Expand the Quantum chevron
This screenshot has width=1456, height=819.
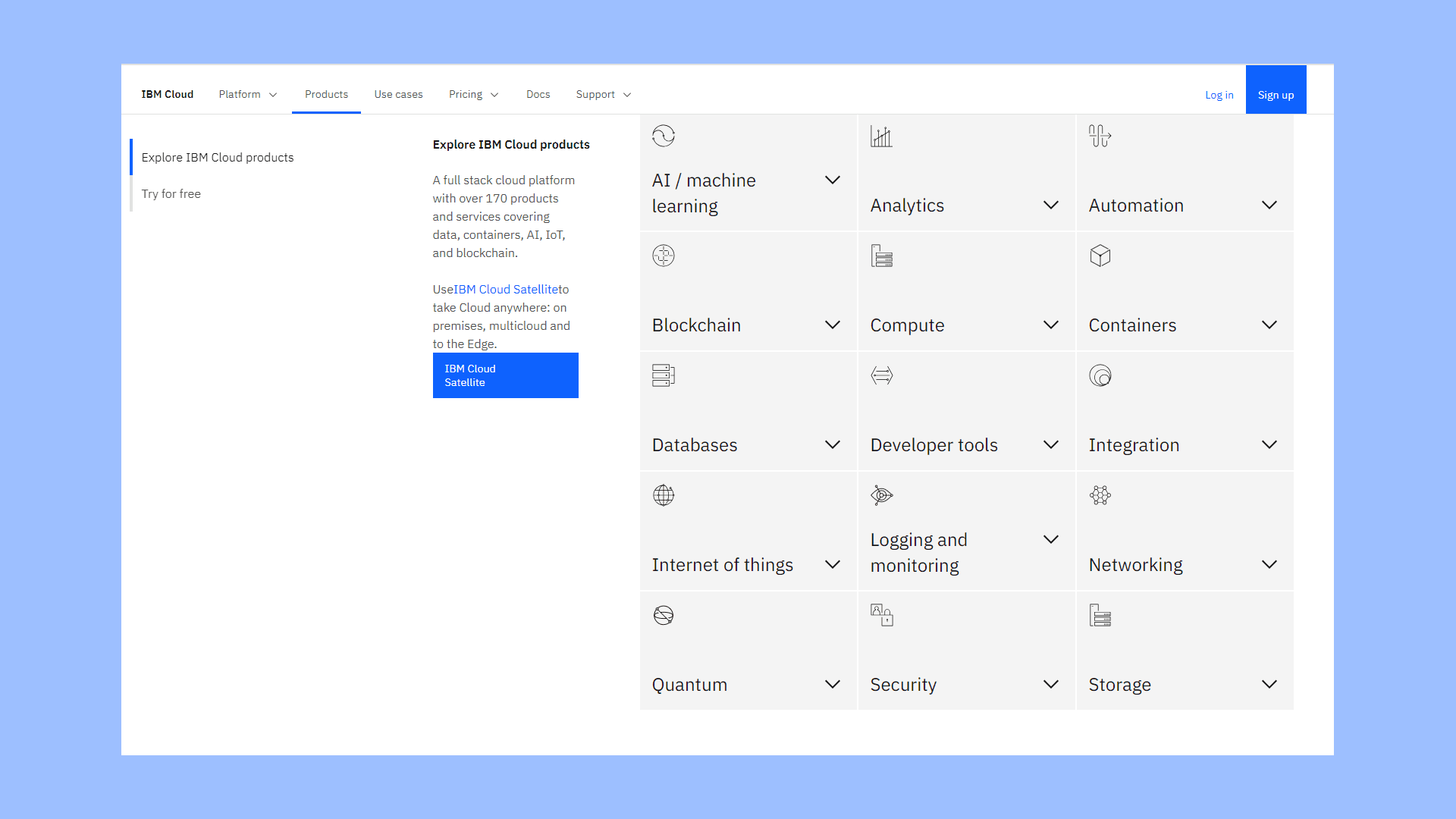coord(832,684)
